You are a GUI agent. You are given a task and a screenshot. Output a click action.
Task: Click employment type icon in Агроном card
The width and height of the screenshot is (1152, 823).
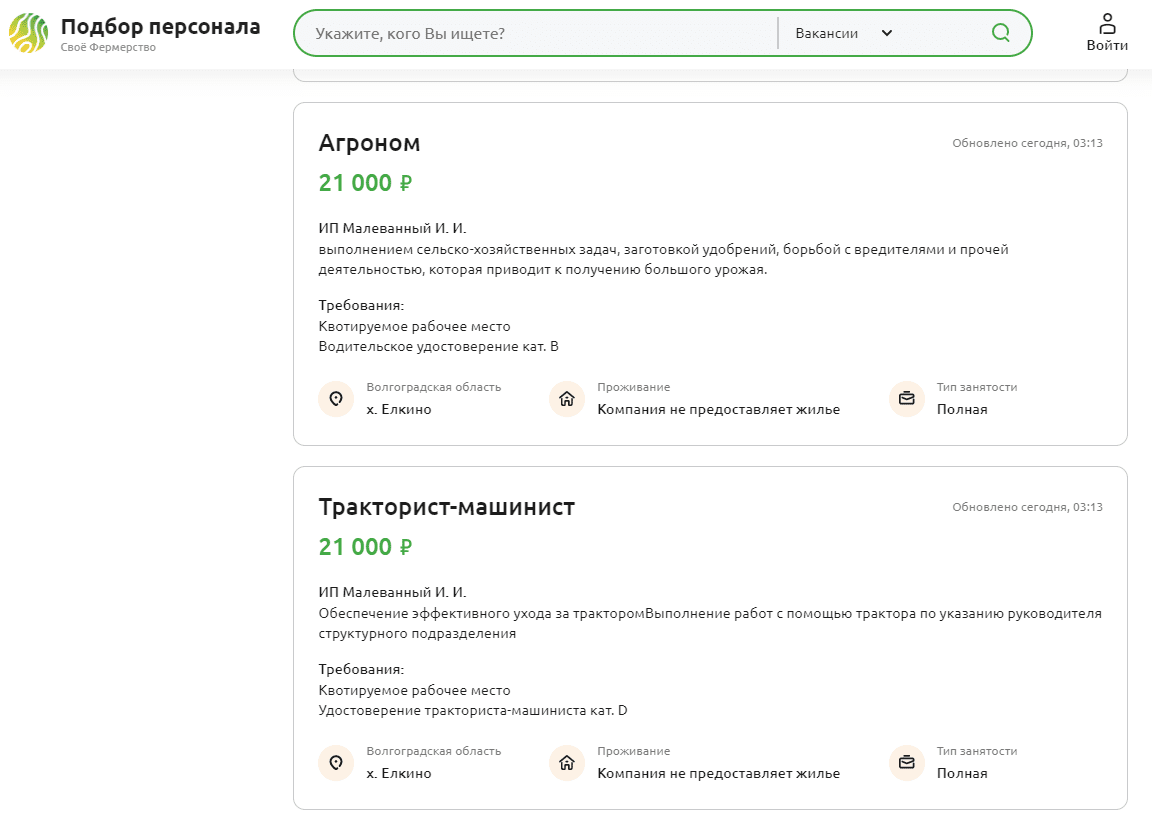tap(907, 399)
